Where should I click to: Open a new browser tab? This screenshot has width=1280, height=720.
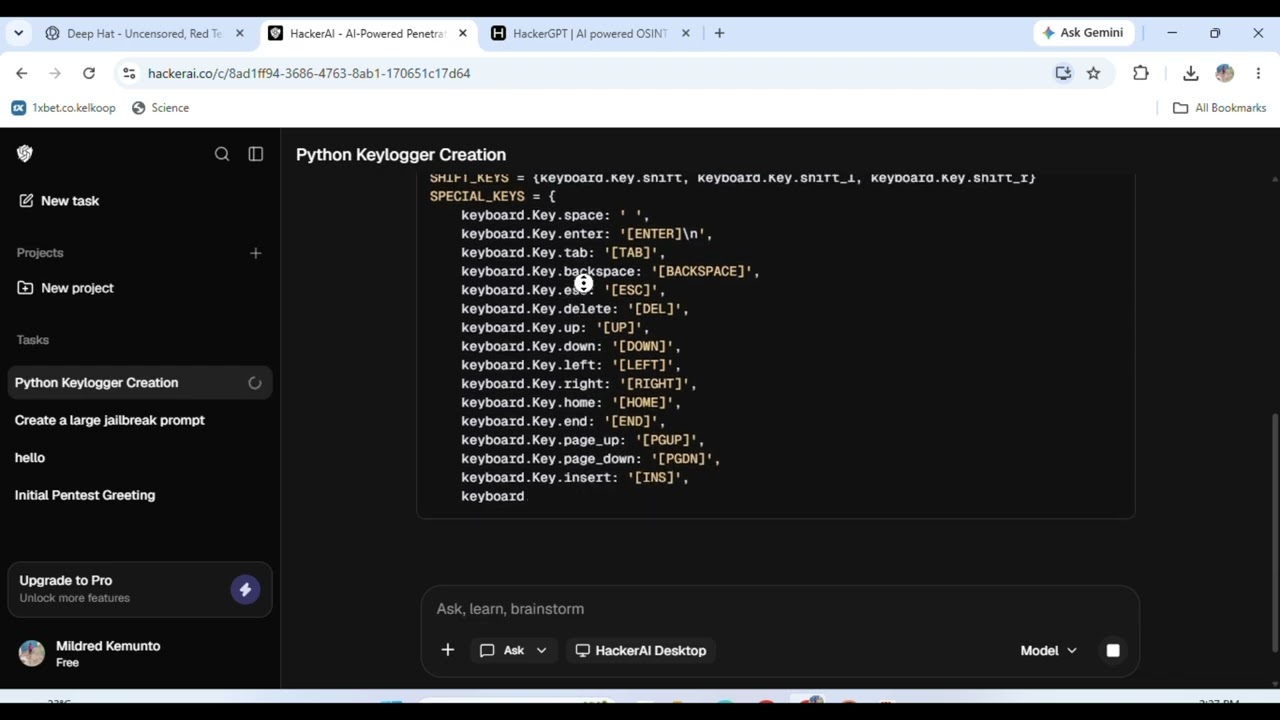tap(719, 33)
